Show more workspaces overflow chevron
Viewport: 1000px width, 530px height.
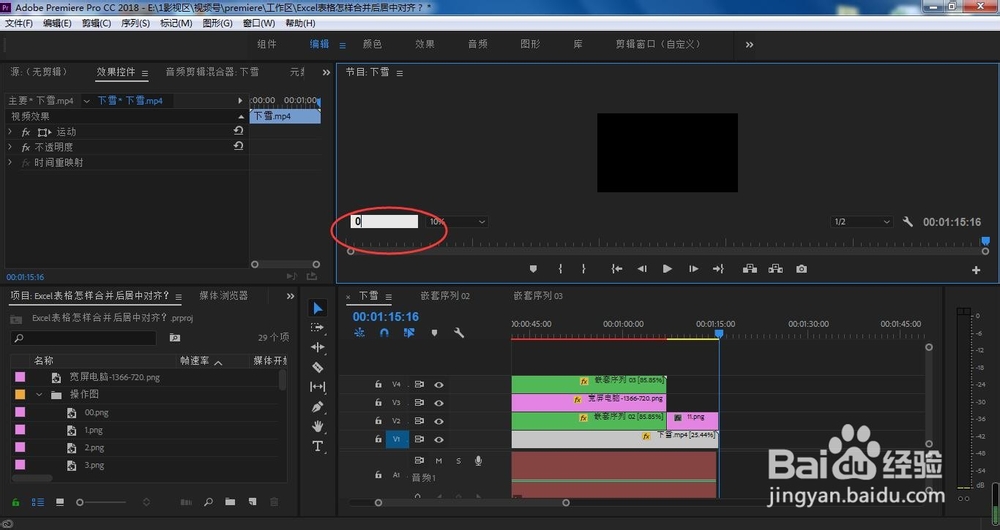(x=749, y=45)
